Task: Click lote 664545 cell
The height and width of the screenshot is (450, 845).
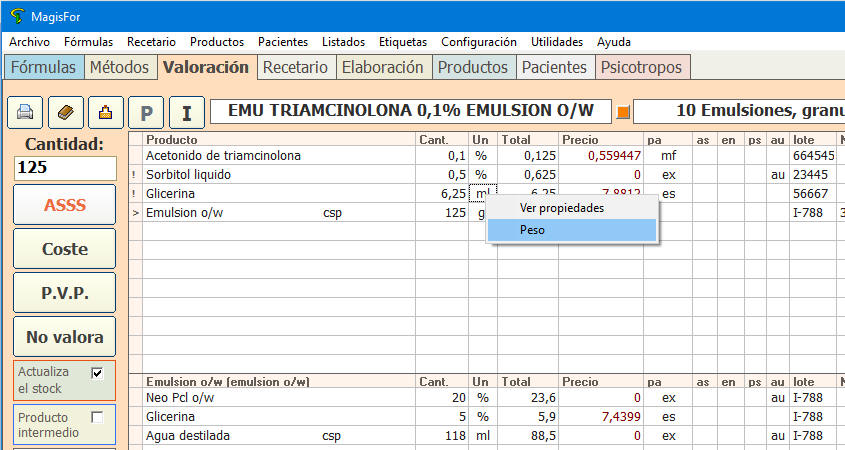Action: tap(813, 156)
